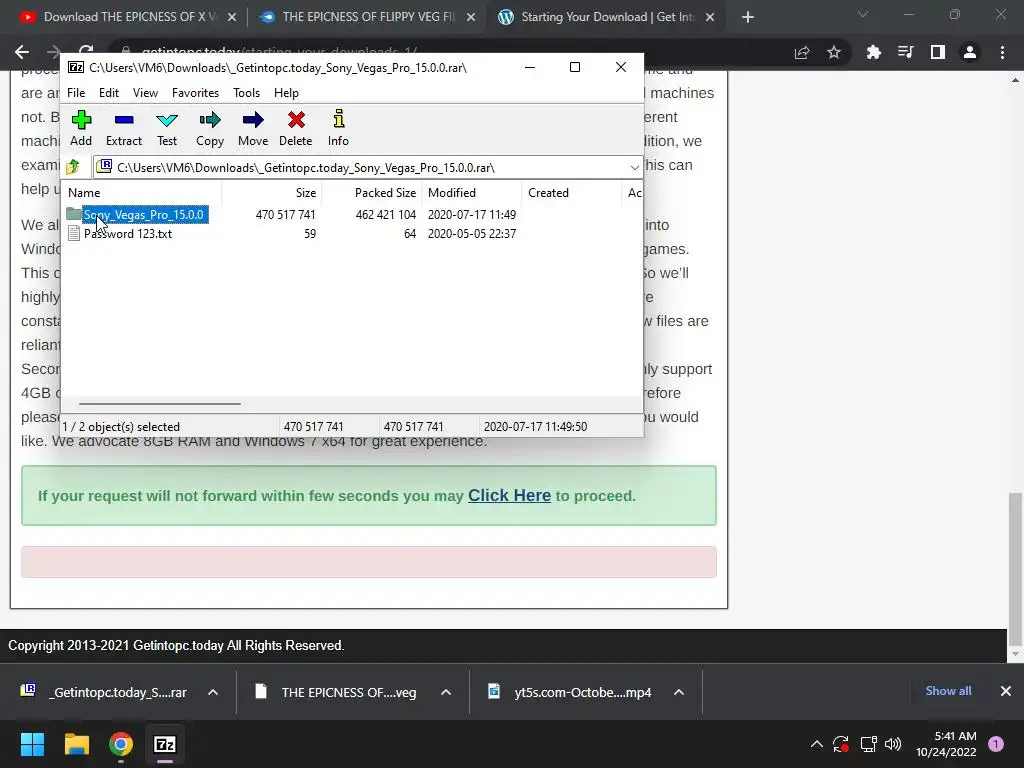The width and height of the screenshot is (1024, 768).
Task: Select the Password 123.txt file
Action: (x=128, y=234)
